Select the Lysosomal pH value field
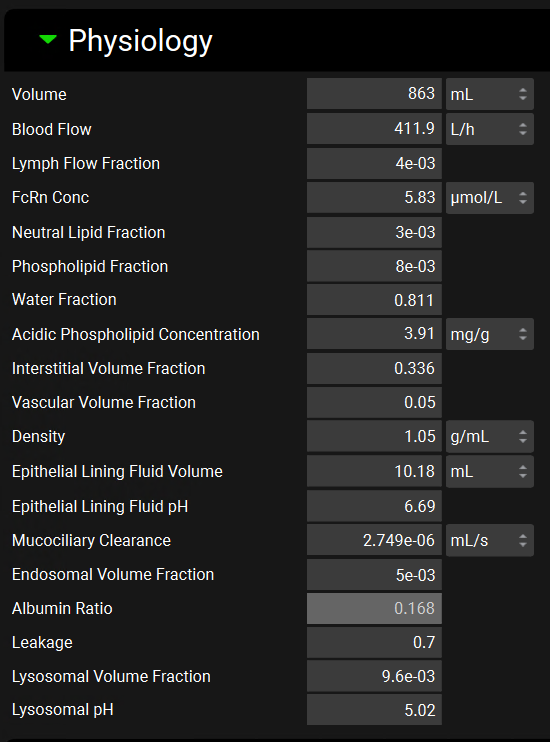The height and width of the screenshot is (742, 550). [374, 709]
